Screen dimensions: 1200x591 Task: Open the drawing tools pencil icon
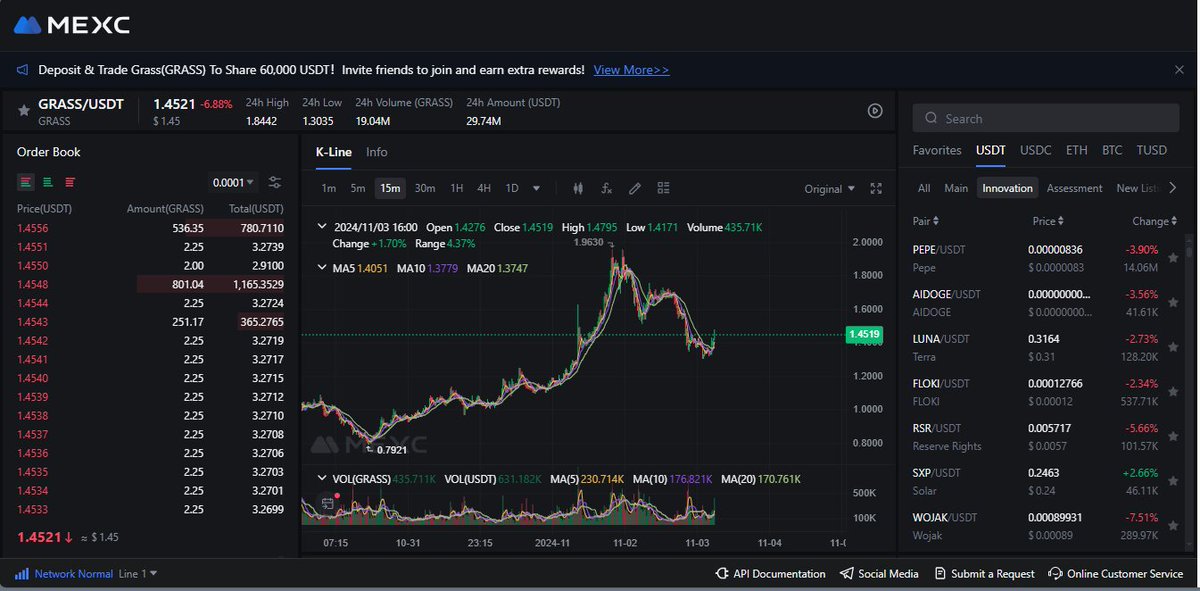pyautogui.click(x=635, y=188)
